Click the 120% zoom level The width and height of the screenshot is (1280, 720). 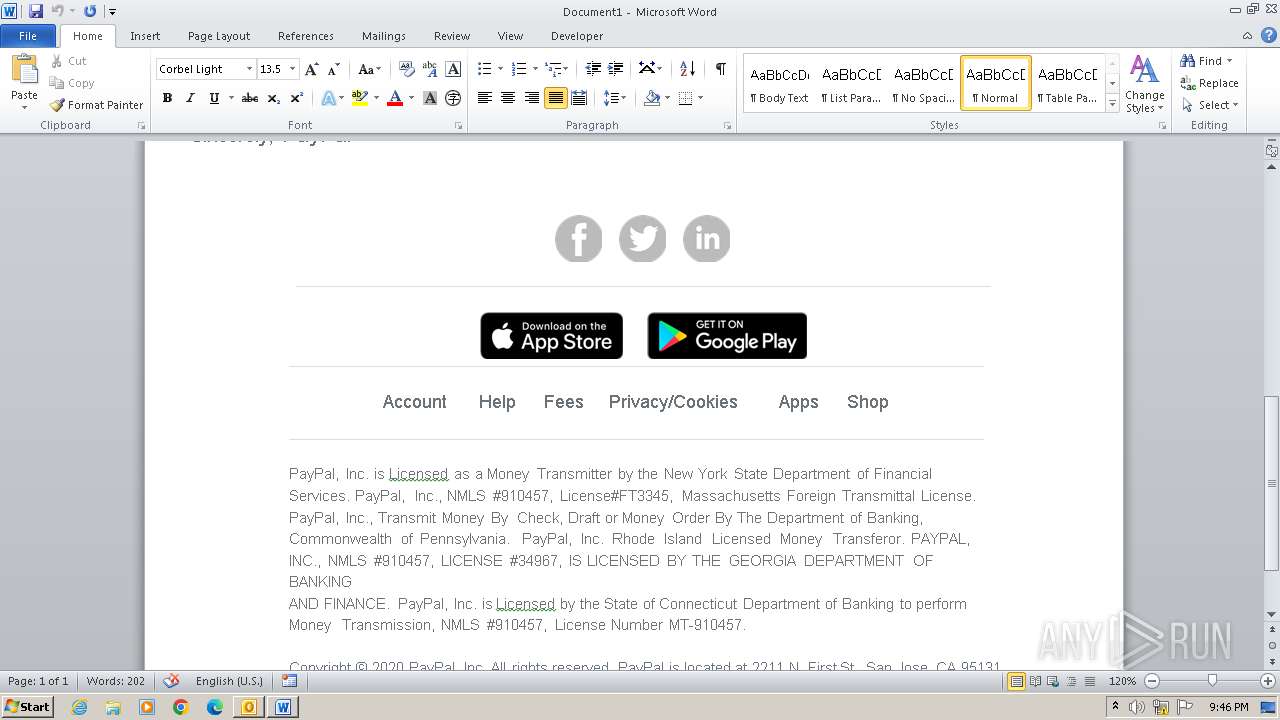pos(1122,681)
